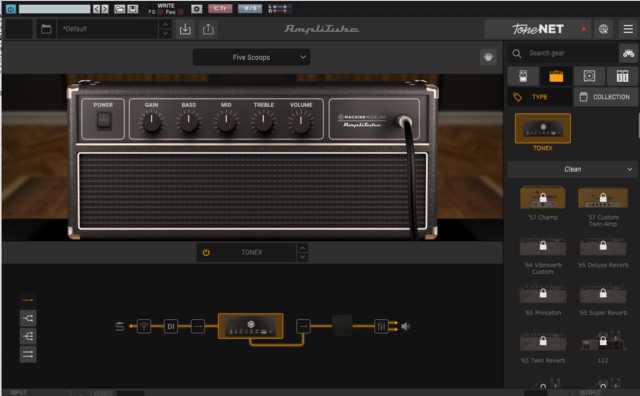Go to next host preset arrow

(x=105, y=9)
